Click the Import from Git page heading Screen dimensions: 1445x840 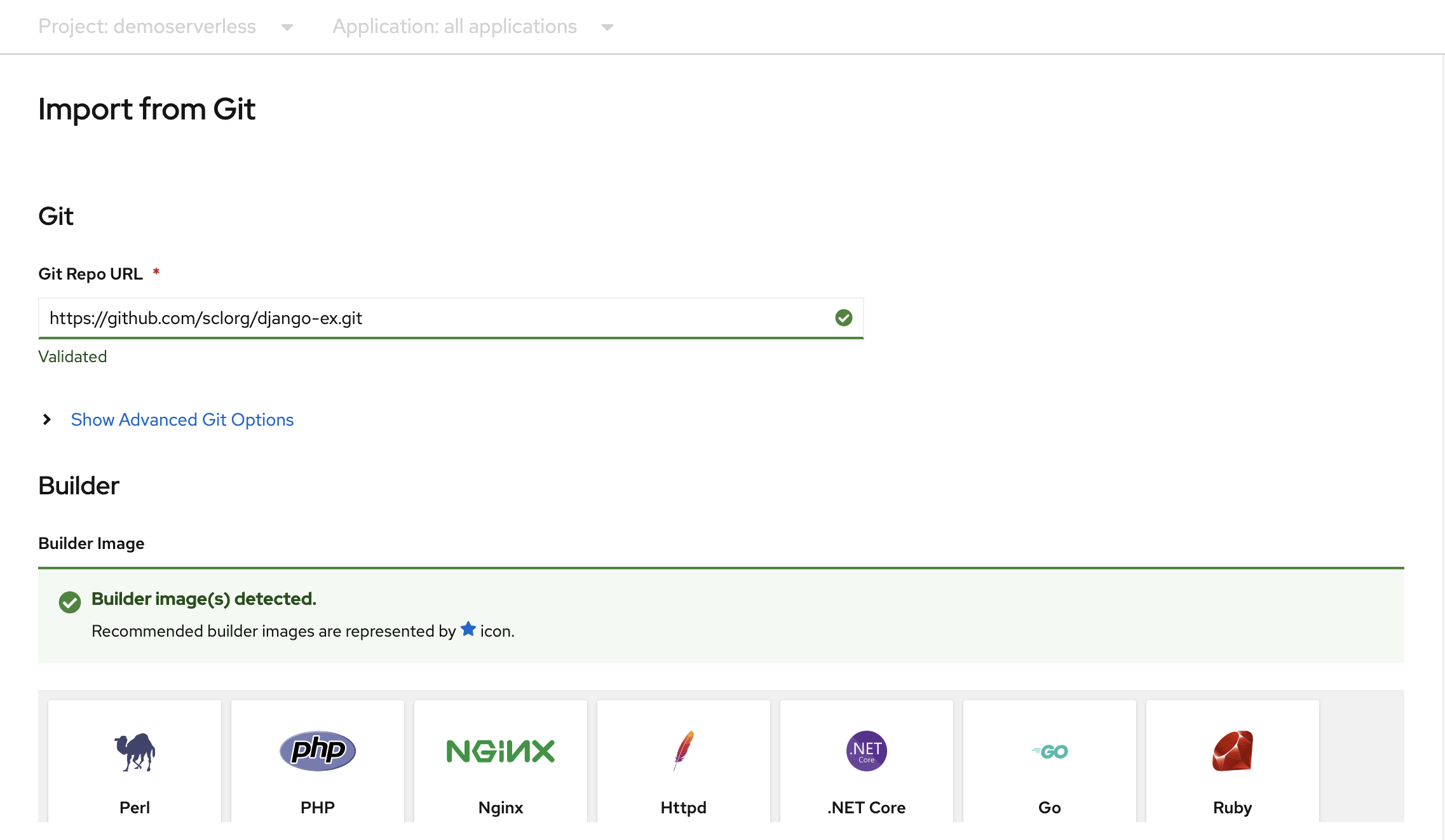[147, 108]
